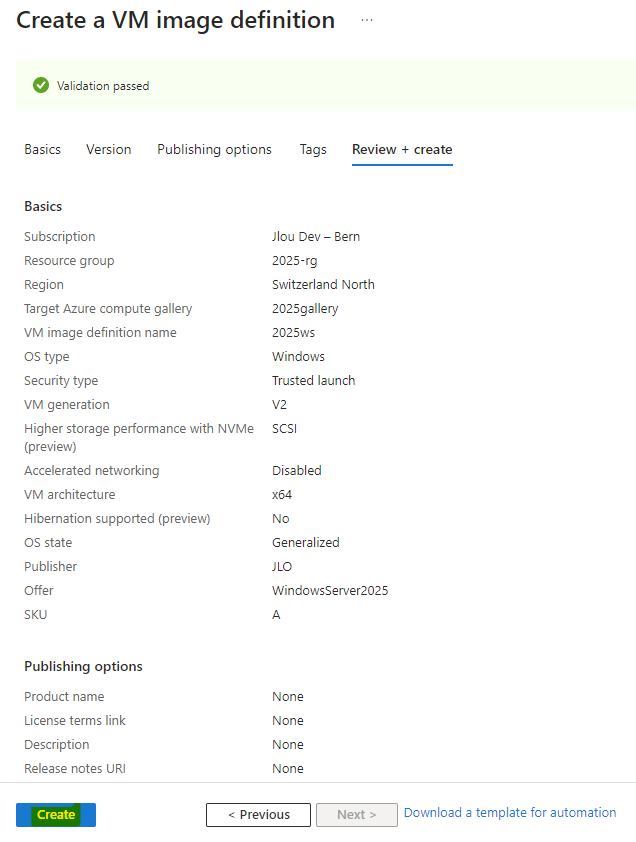The height and width of the screenshot is (842, 636).
Task: Select the Review + create tab
Action: (x=402, y=149)
